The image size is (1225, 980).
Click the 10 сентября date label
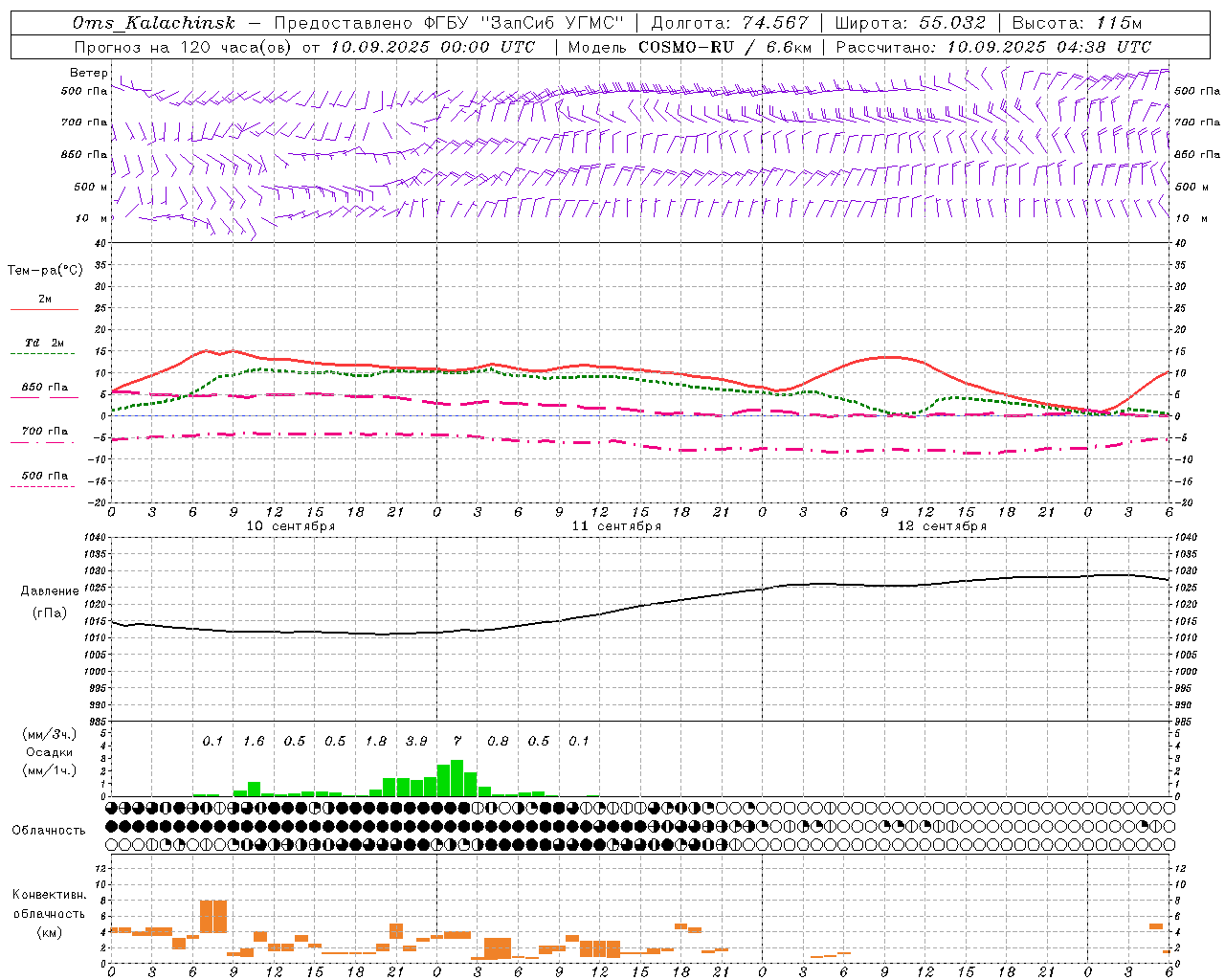click(291, 525)
